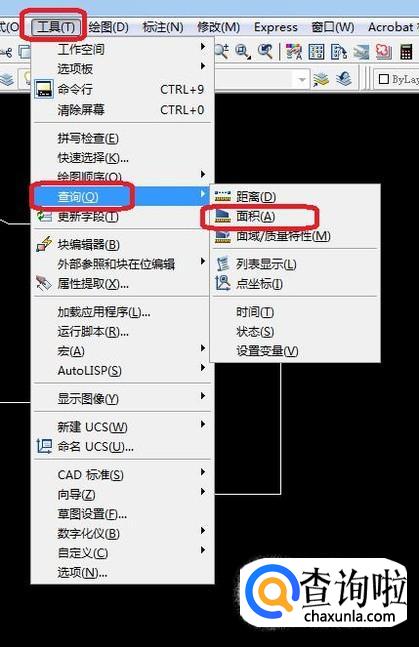The width and height of the screenshot is (419, 647).
Task: Click the DesignCenter grid icon
Action: (316, 52)
